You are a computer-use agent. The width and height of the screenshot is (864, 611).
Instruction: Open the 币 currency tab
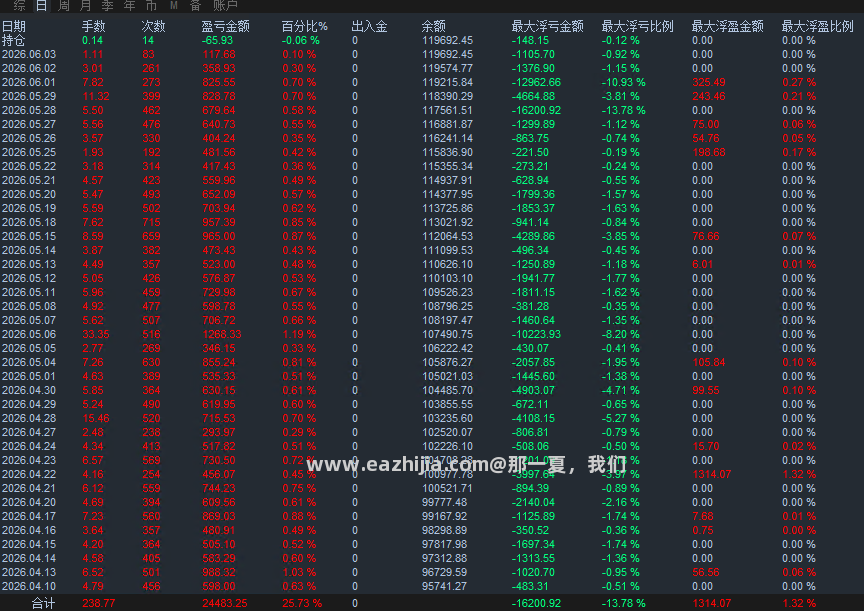[x=151, y=6]
